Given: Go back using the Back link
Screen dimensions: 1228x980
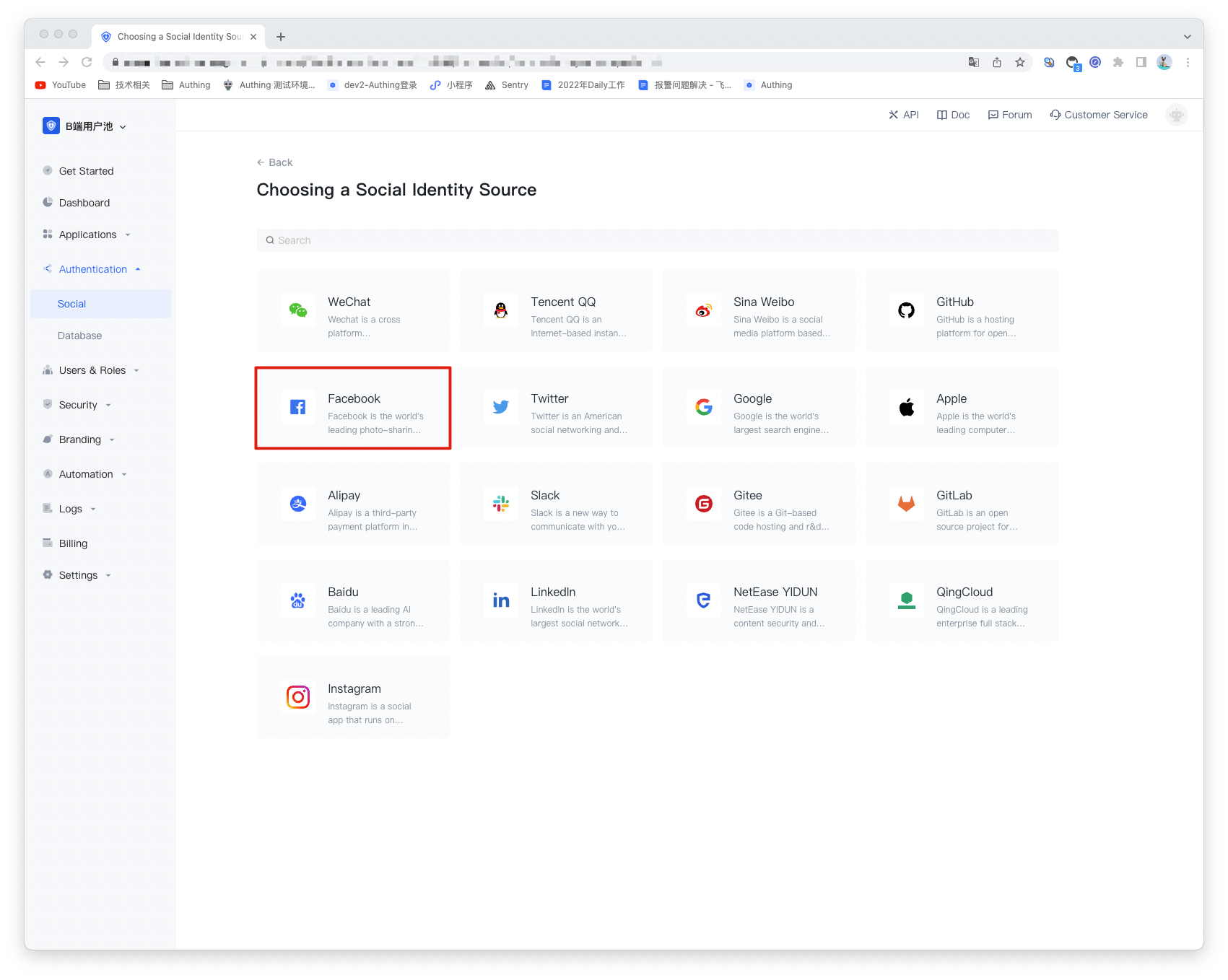Looking at the screenshot, I should 275,162.
